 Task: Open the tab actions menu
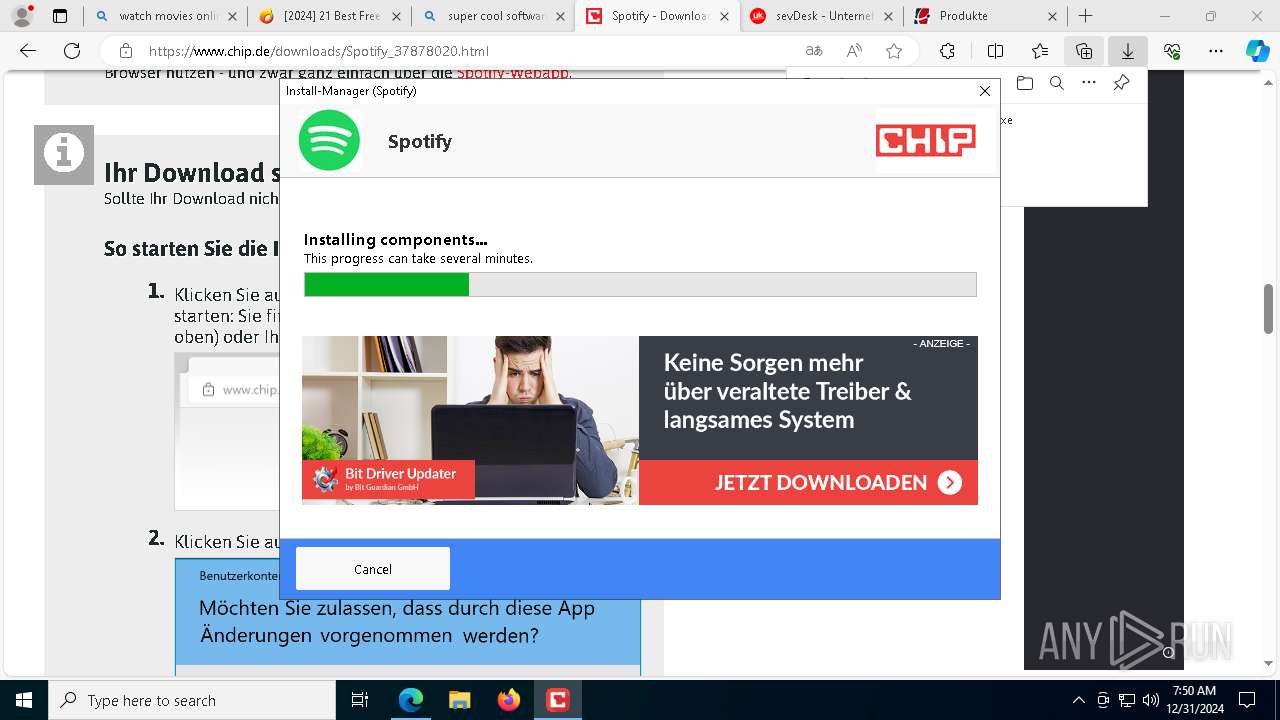[x=60, y=16]
